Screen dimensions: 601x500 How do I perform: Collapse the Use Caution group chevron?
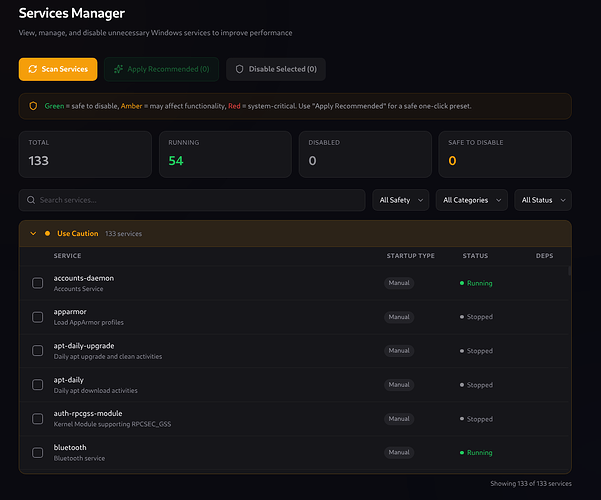(33, 234)
